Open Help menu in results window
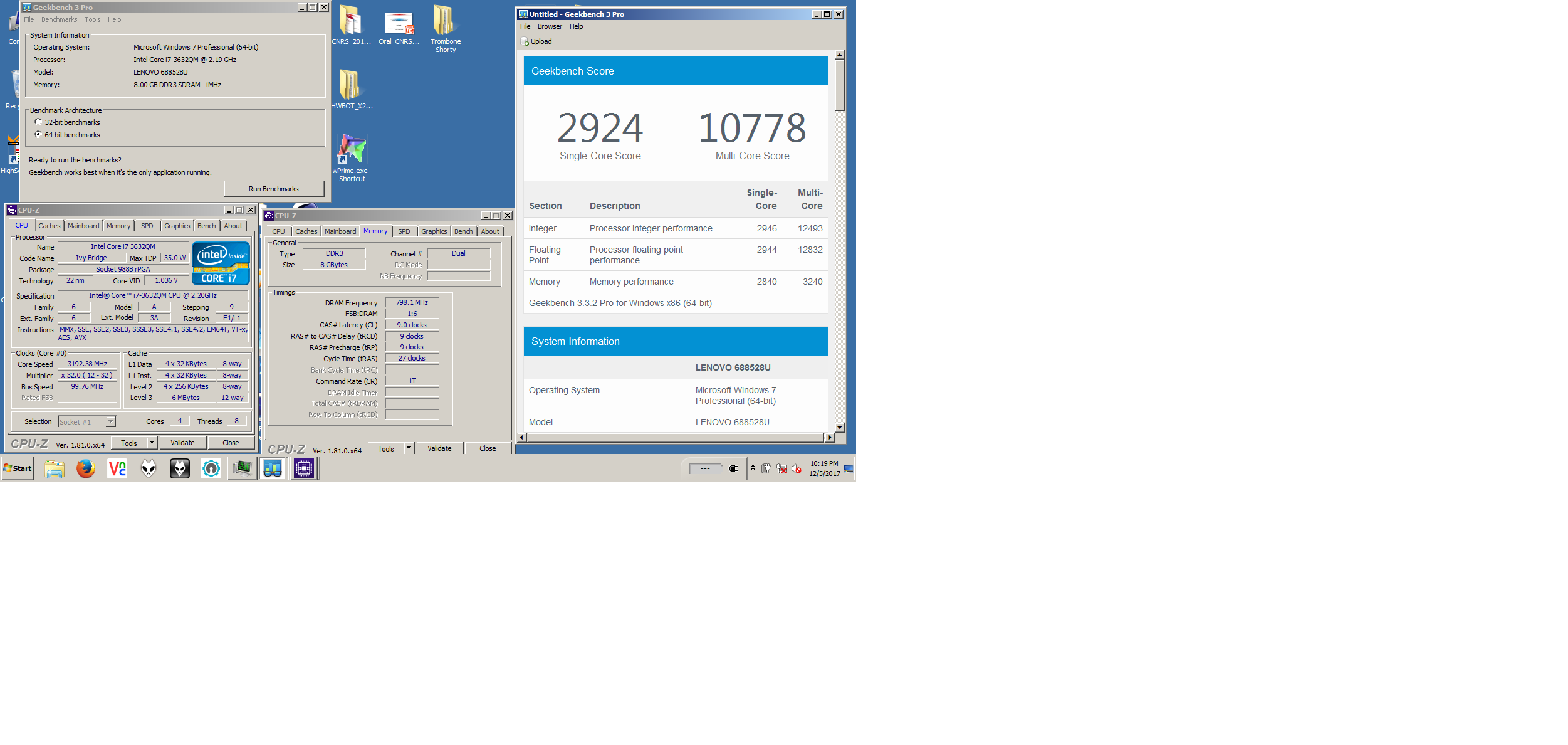 (x=576, y=26)
